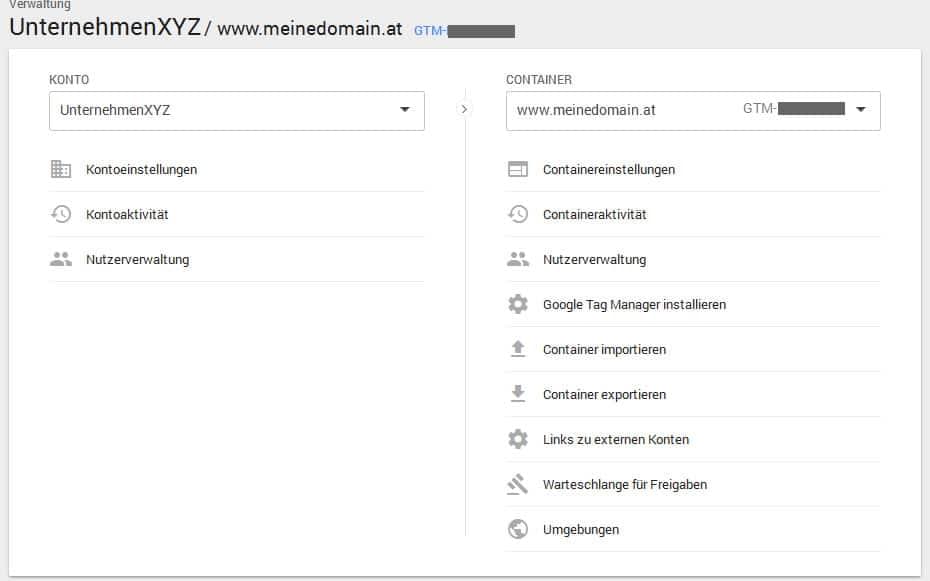
Task: Open the Container dropdown showing www.meinedomain.at
Action: [x=693, y=111]
